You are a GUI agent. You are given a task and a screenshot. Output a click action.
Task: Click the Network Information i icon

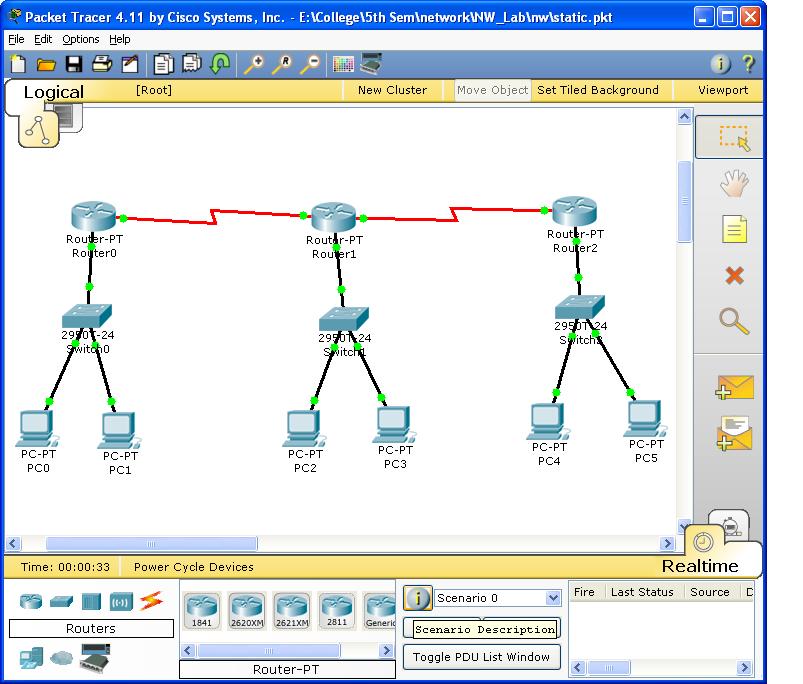tap(721, 64)
